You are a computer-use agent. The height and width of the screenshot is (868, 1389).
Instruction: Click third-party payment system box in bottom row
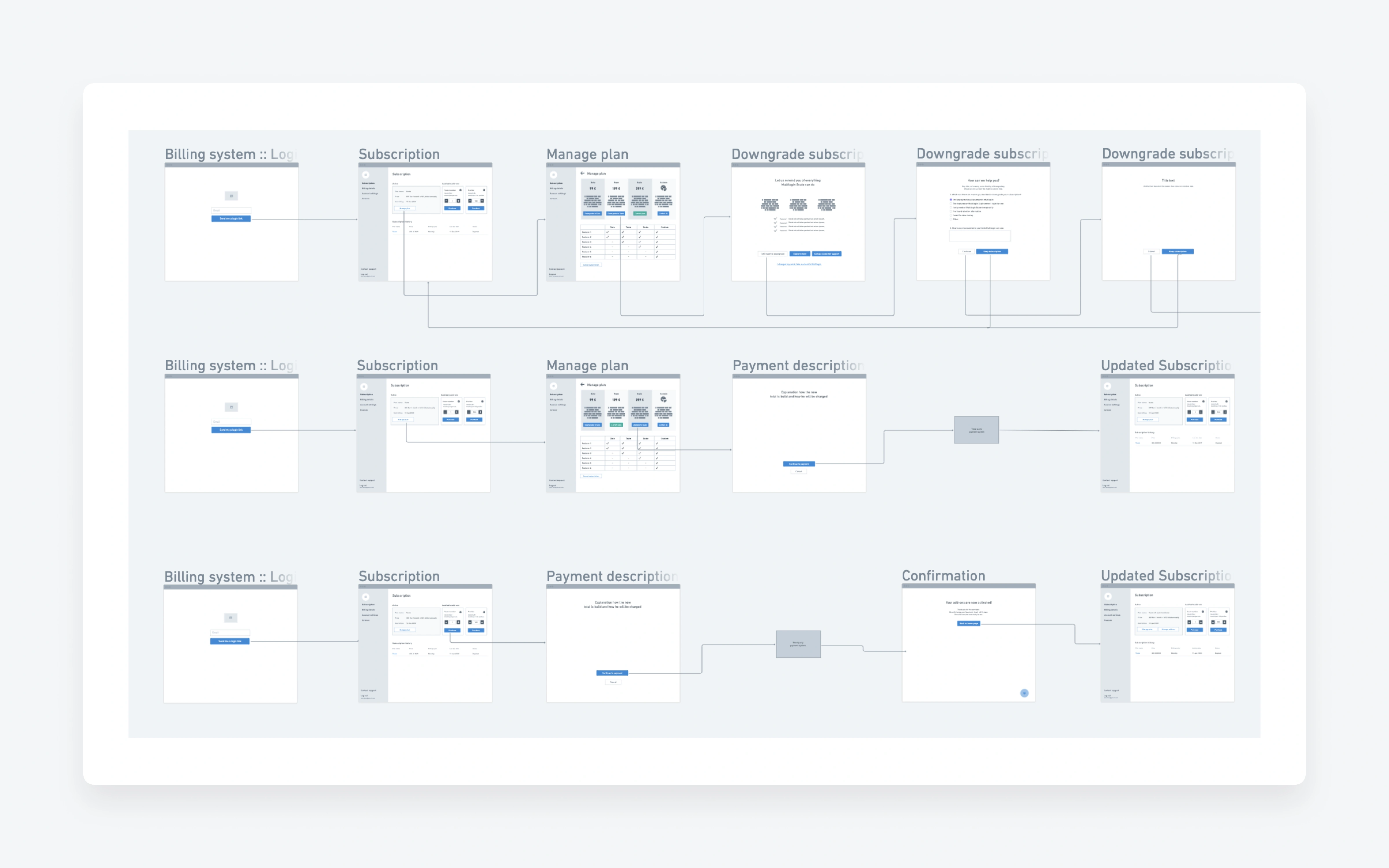point(798,644)
